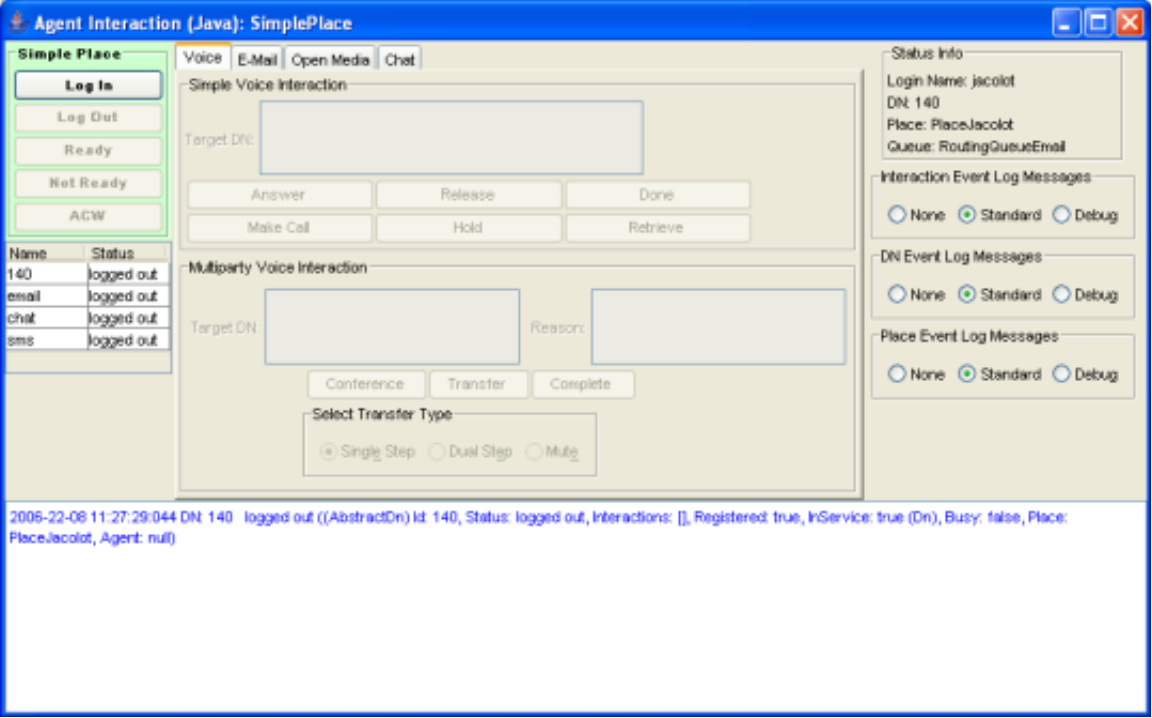The height and width of the screenshot is (718, 1152).
Task: Click the Java icon in title bar
Action: pyautogui.click(x=17, y=22)
